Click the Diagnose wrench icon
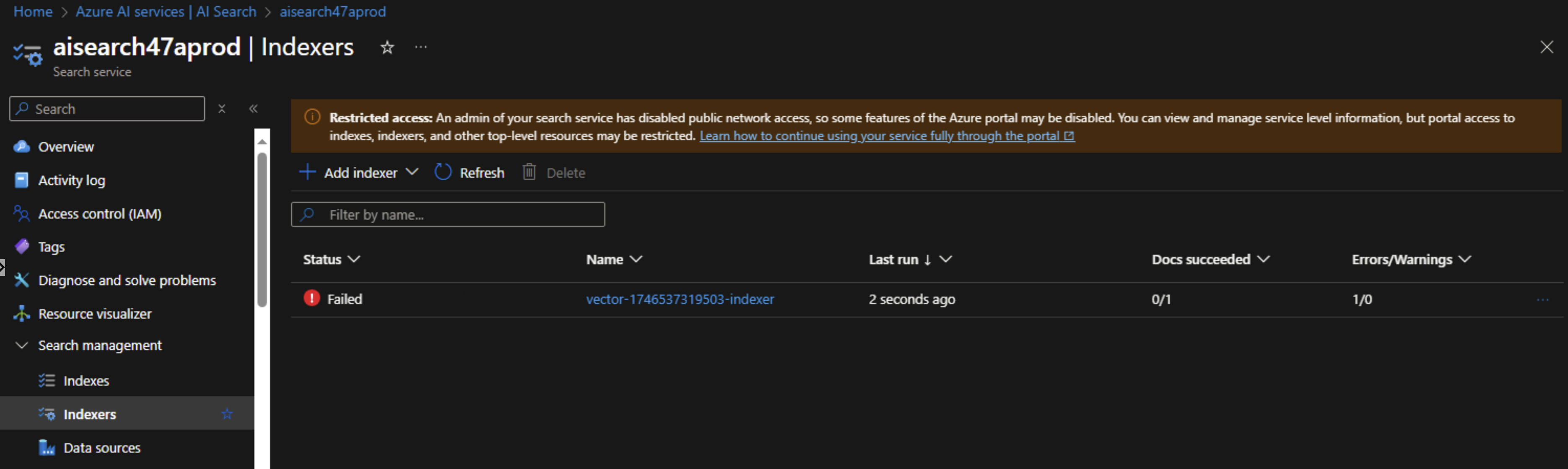This screenshot has height=469, width=1568. pyautogui.click(x=22, y=280)
